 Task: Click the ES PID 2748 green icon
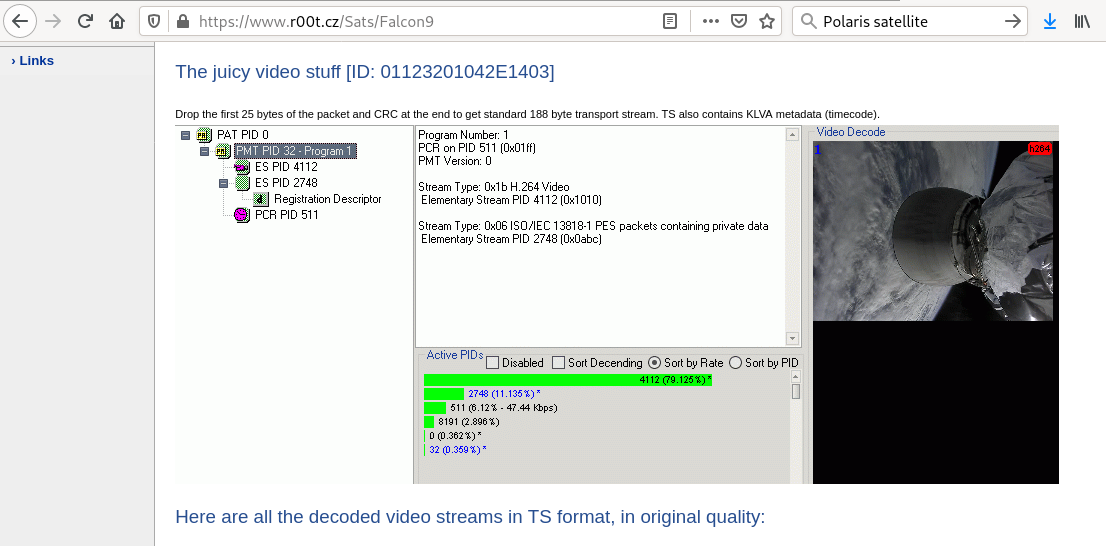point(243,183)
